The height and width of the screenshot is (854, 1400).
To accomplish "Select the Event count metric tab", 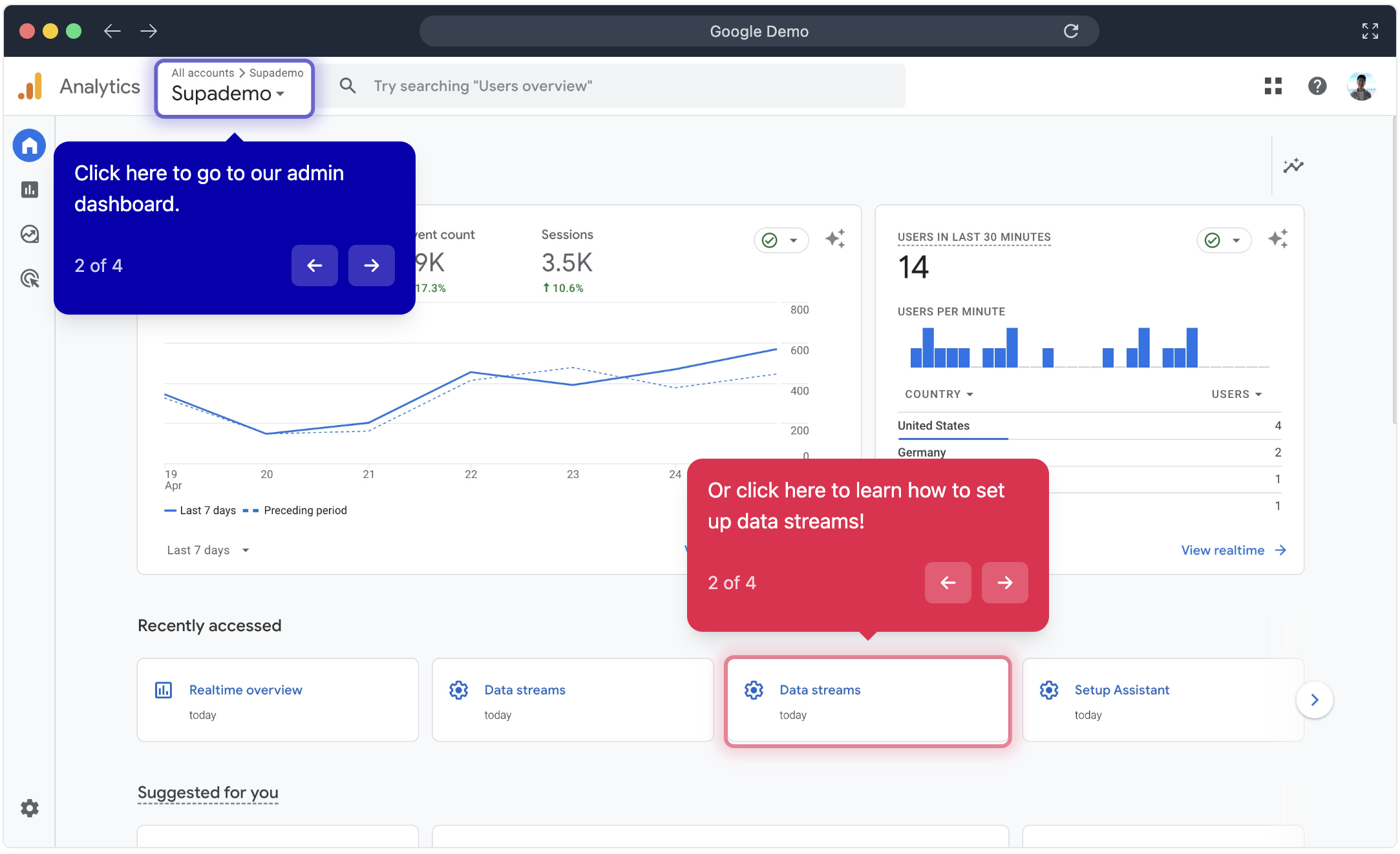I will pos(446,261).
